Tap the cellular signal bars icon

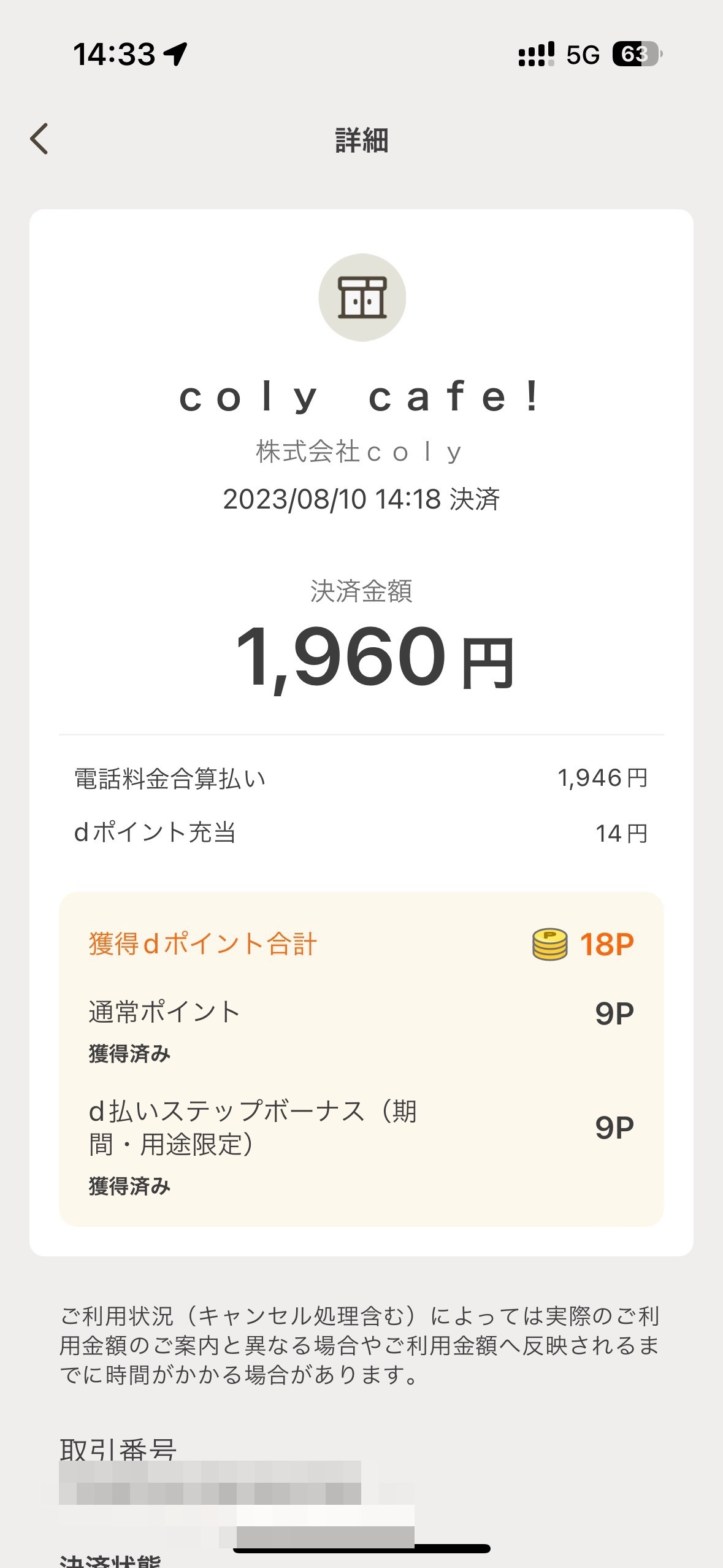536,54
